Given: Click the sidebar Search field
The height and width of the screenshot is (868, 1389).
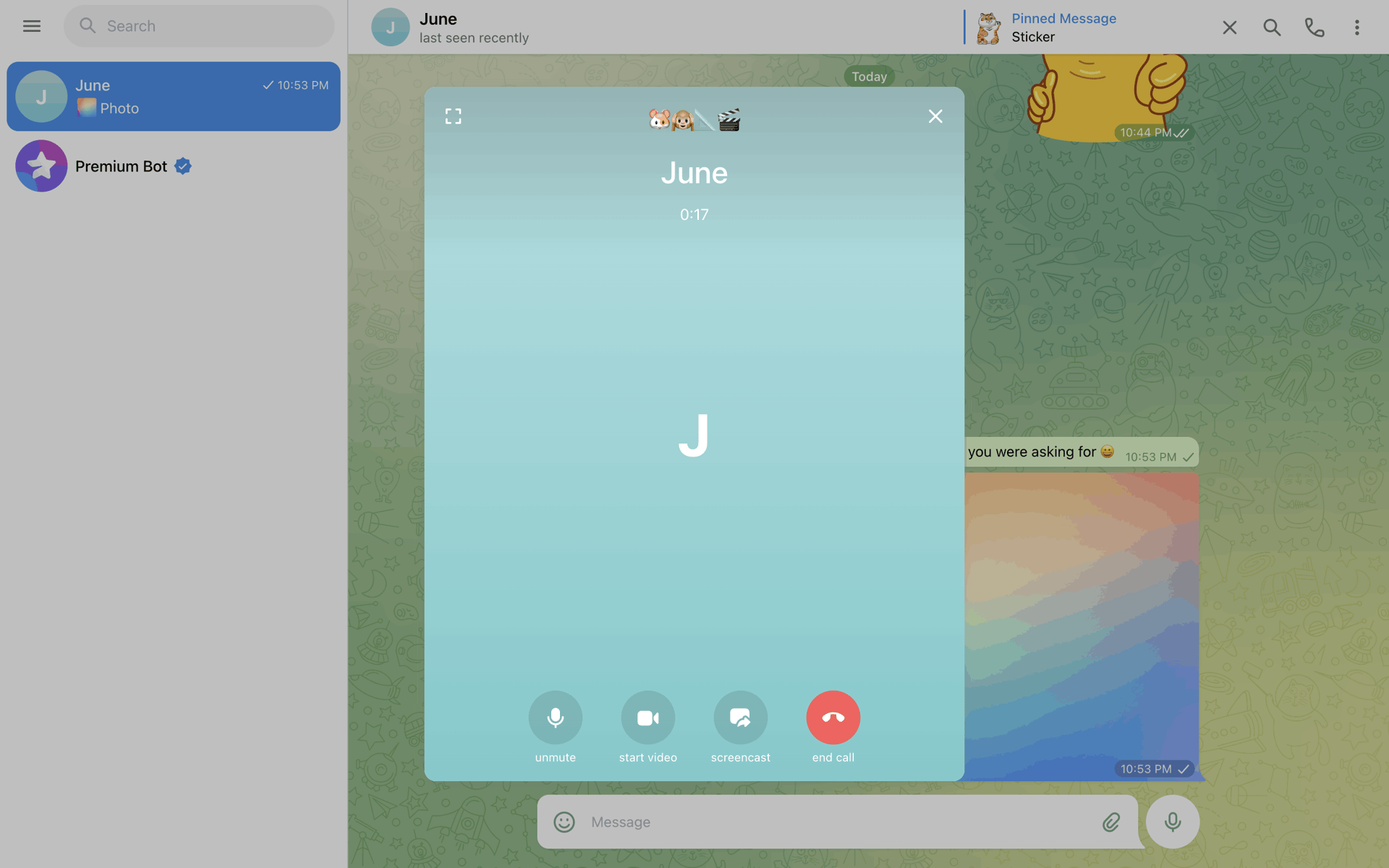Looking at the screenshot, I should 199,26.
